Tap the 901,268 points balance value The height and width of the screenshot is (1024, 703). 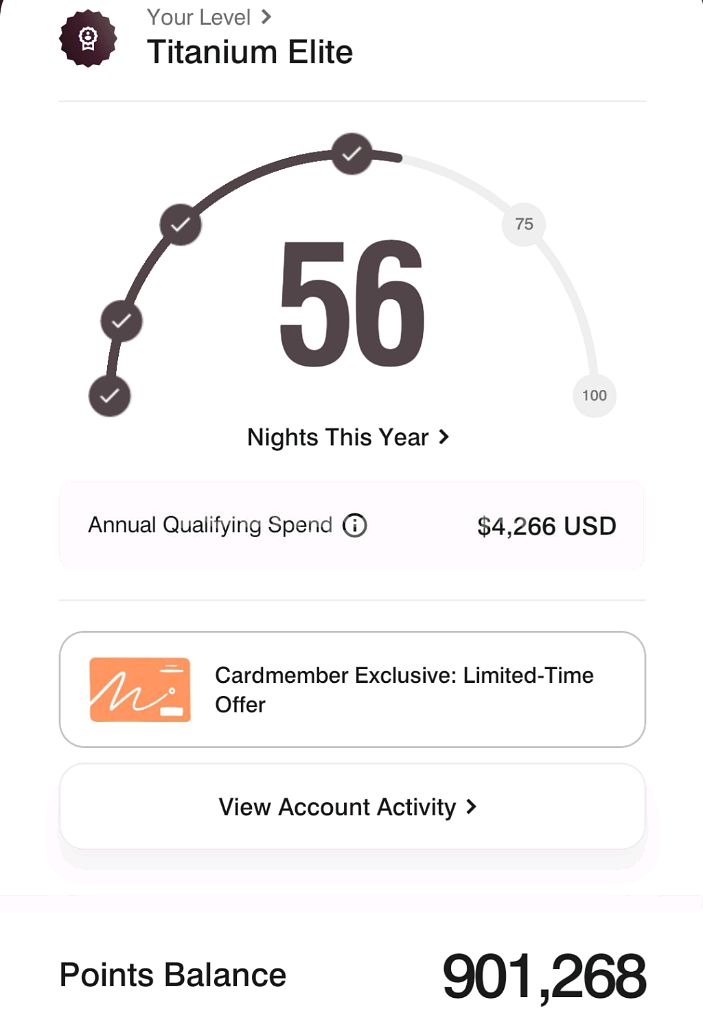pyautogui.click(x=543, y=977)
